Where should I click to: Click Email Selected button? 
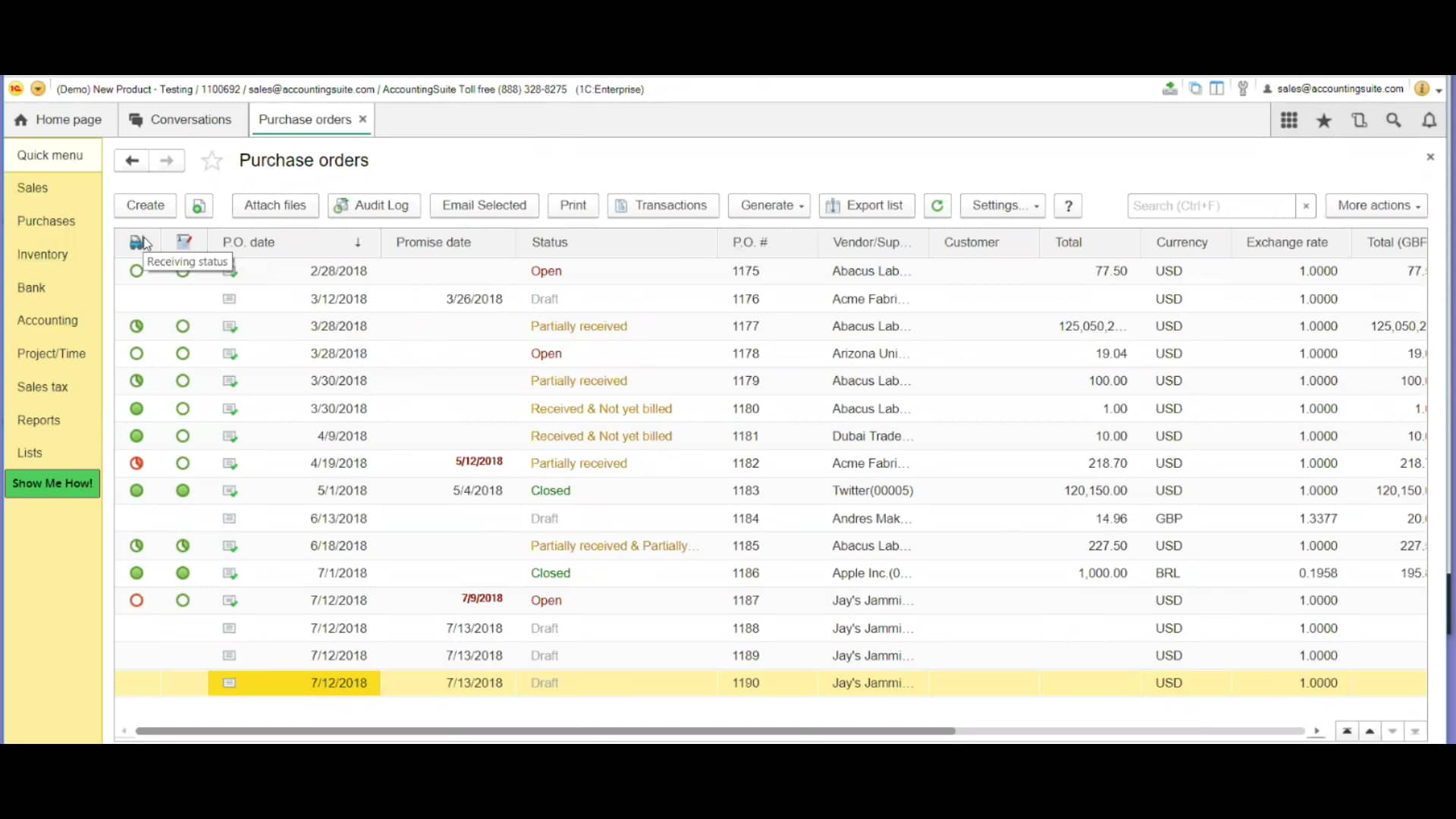(x=485, y=206)
